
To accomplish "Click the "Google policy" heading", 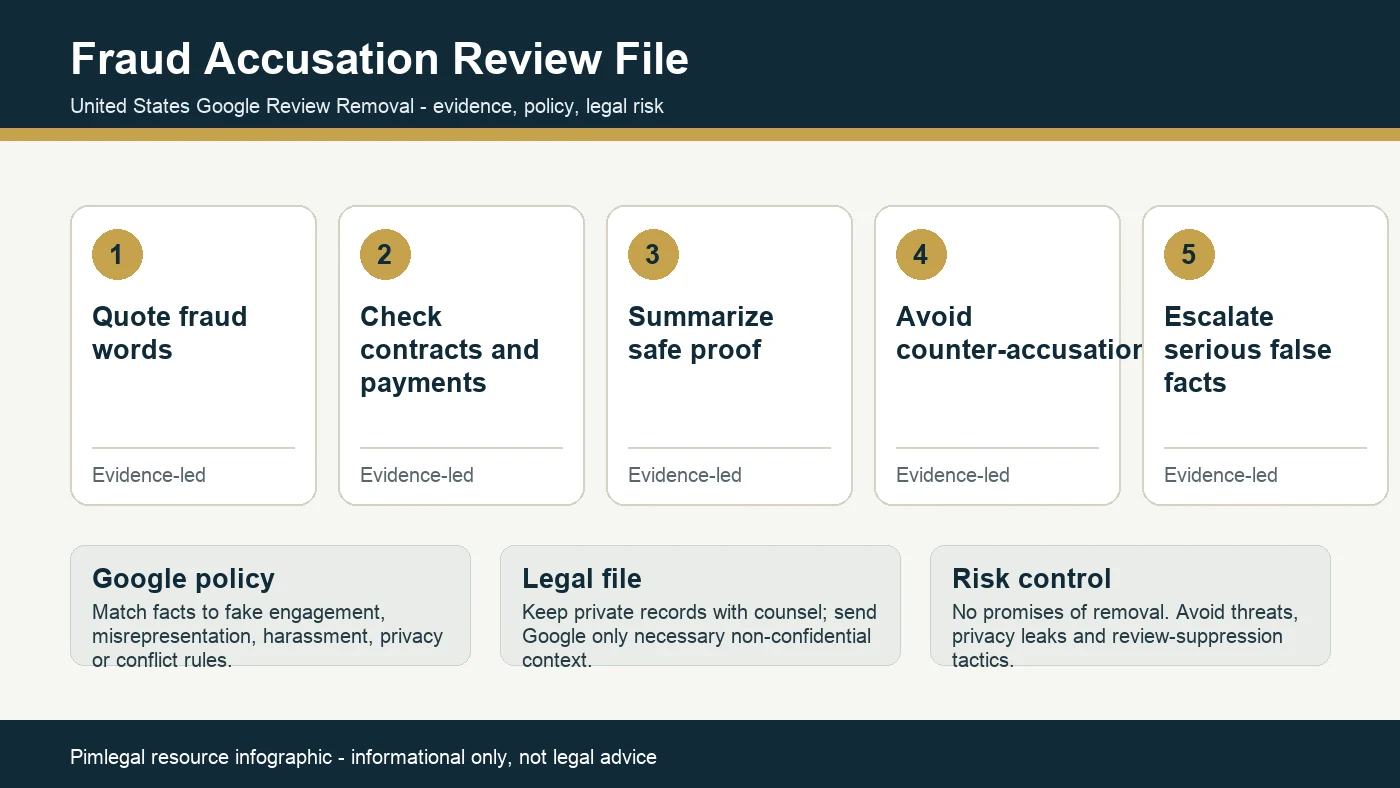I will pos(183,579).
